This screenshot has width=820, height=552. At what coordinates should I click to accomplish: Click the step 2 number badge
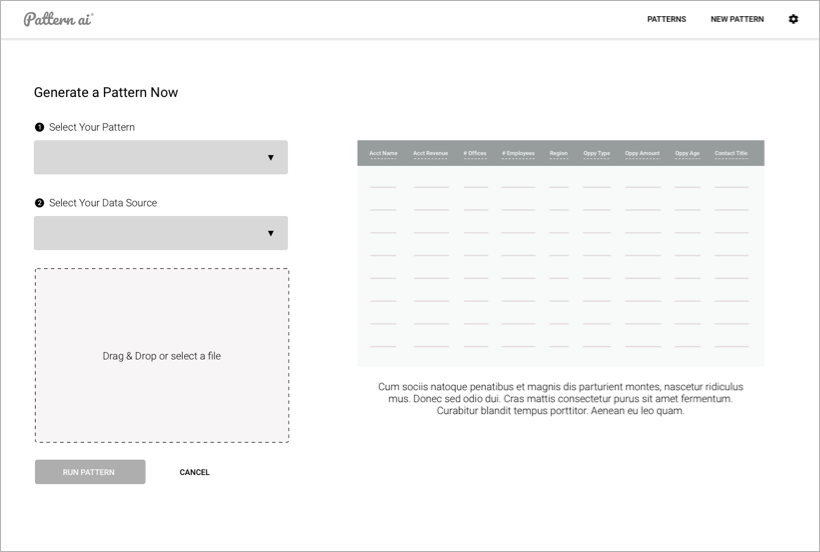[39, 203]
